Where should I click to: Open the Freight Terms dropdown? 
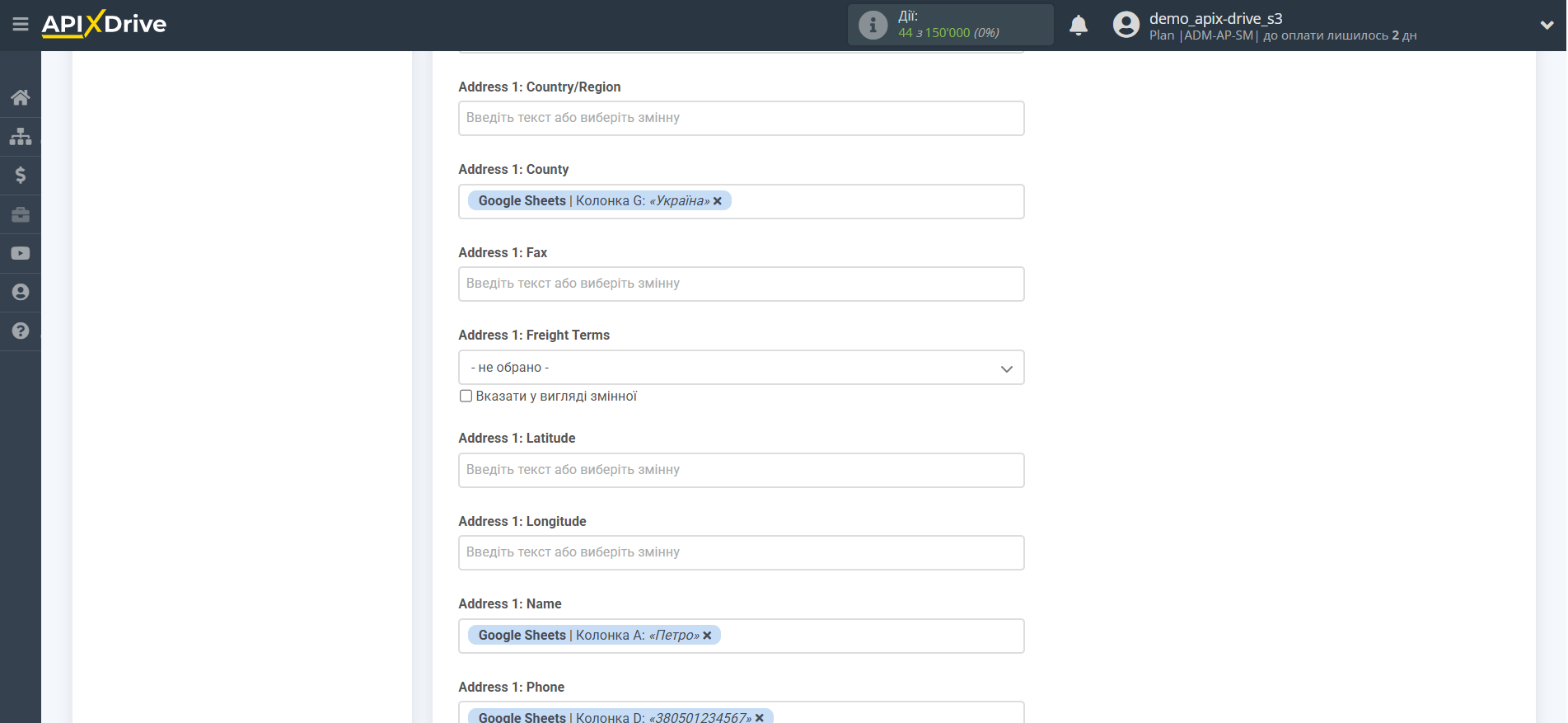[742, 368]
